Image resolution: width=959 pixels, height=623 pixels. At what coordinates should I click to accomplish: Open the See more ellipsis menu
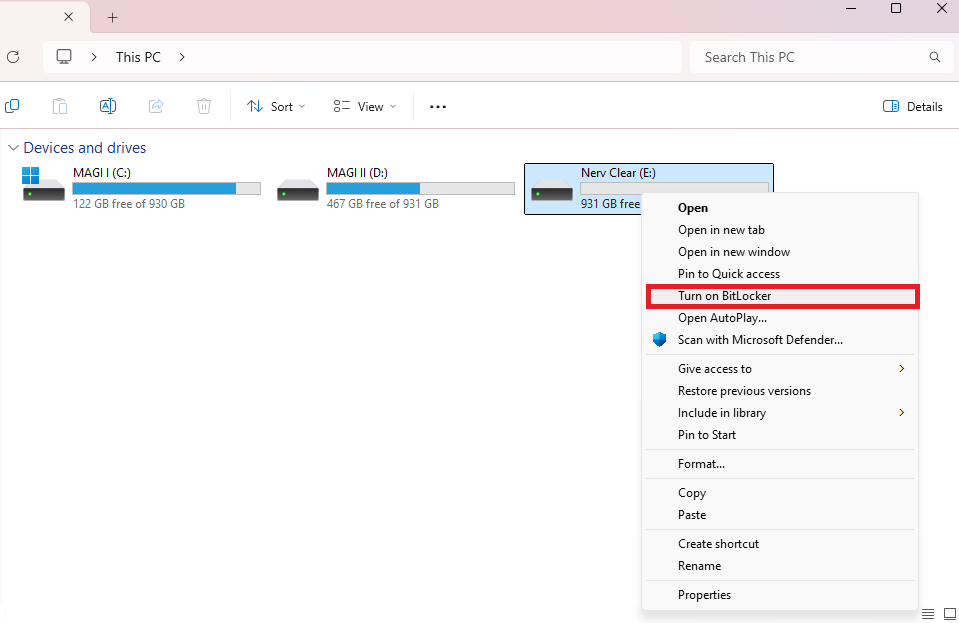(437, 106)
